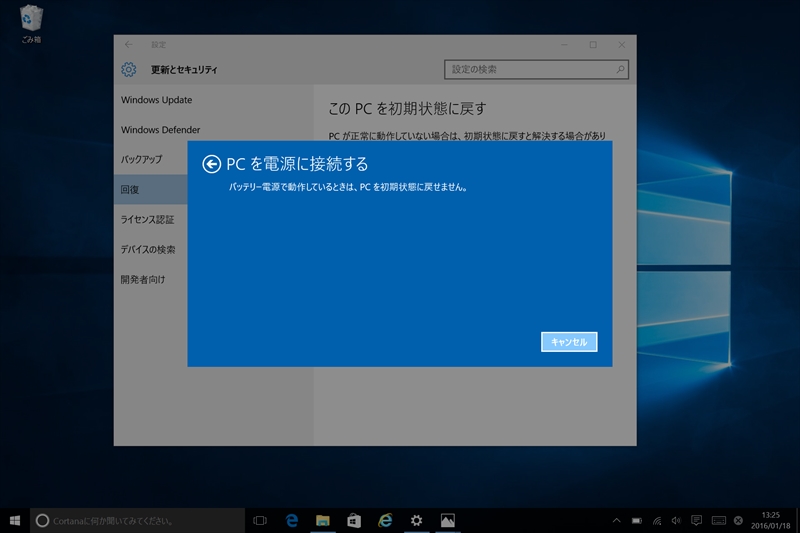Click the magnifier icon in the settings search box

pos(620,69)
